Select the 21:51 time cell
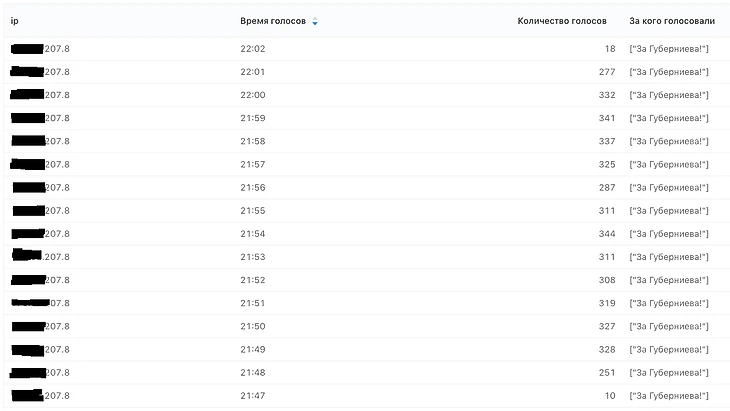 point(253,303)
